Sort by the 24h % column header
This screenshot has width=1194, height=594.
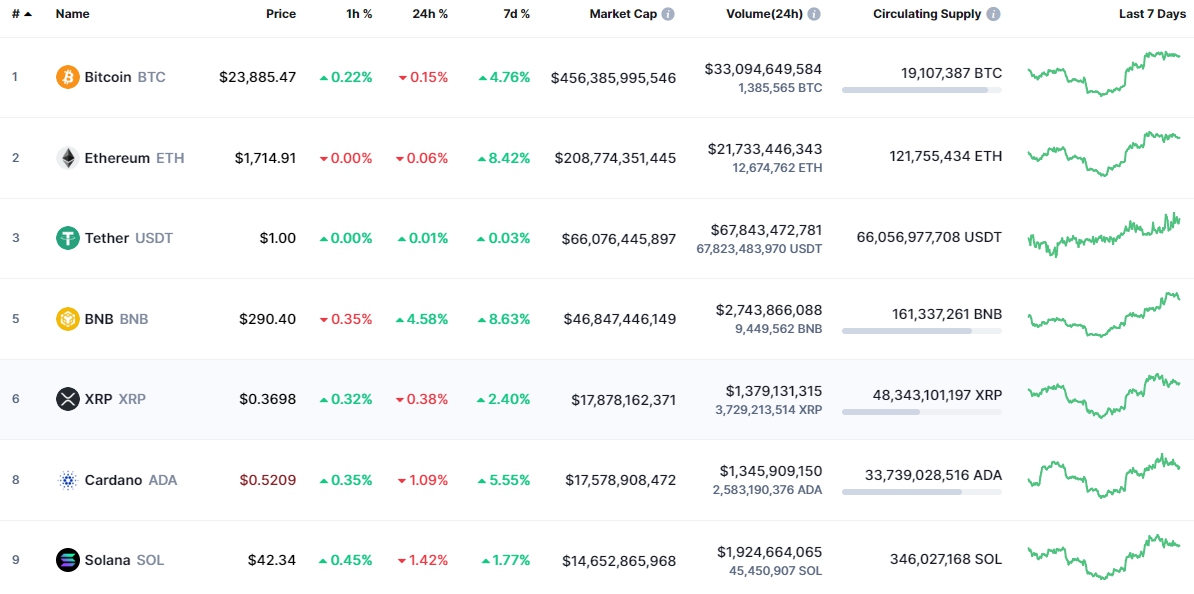click(428, 14)
